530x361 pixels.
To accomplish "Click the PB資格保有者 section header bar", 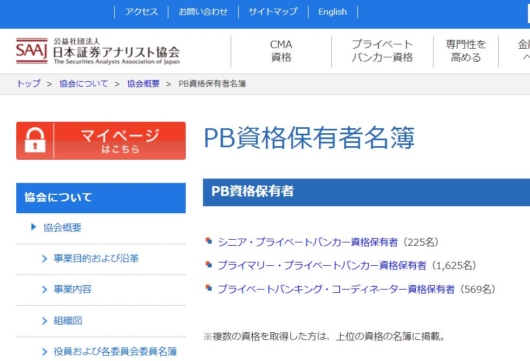I will 366,192.
